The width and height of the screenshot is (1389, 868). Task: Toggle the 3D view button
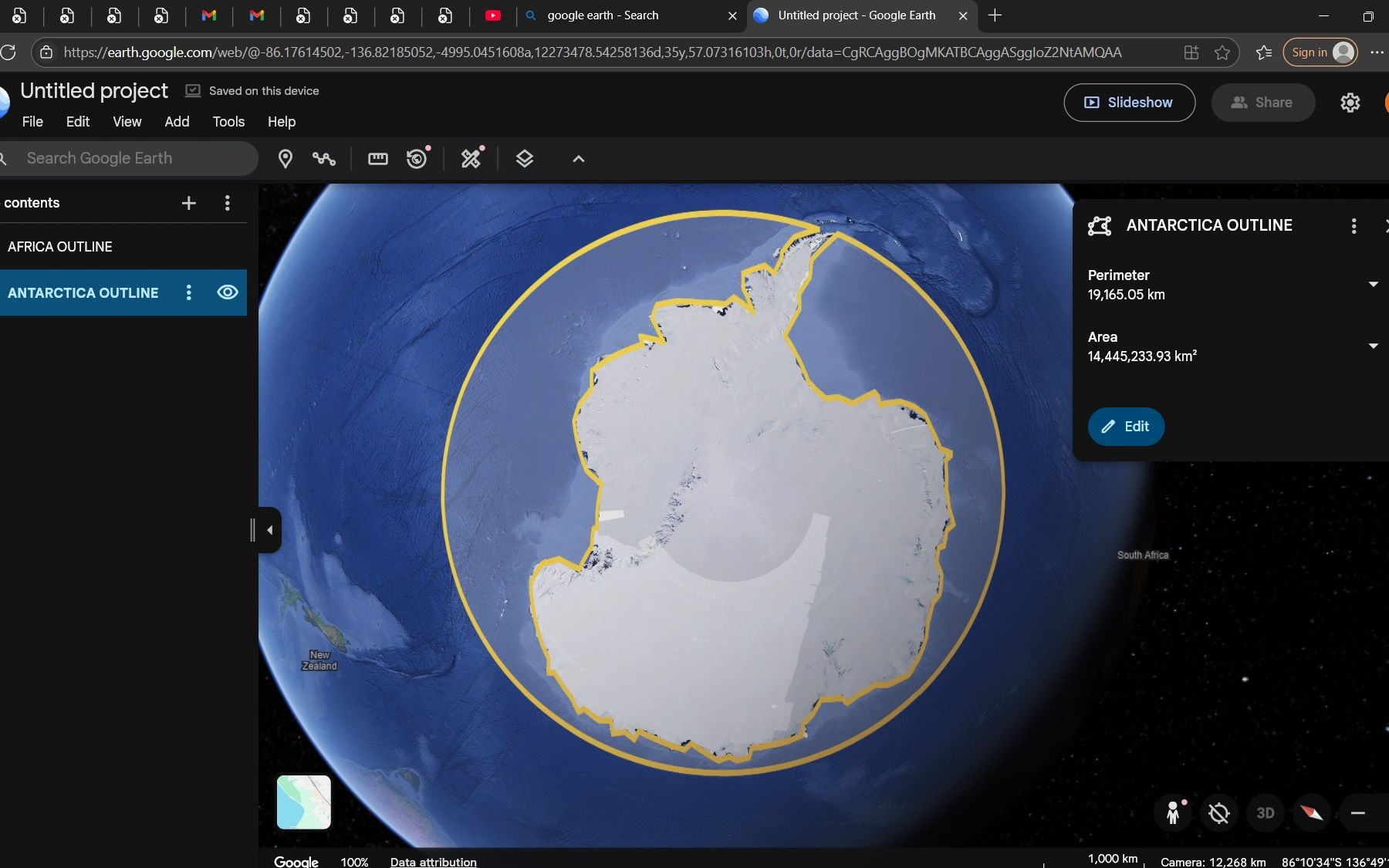pyautogui.click(x=1265, y=812)
